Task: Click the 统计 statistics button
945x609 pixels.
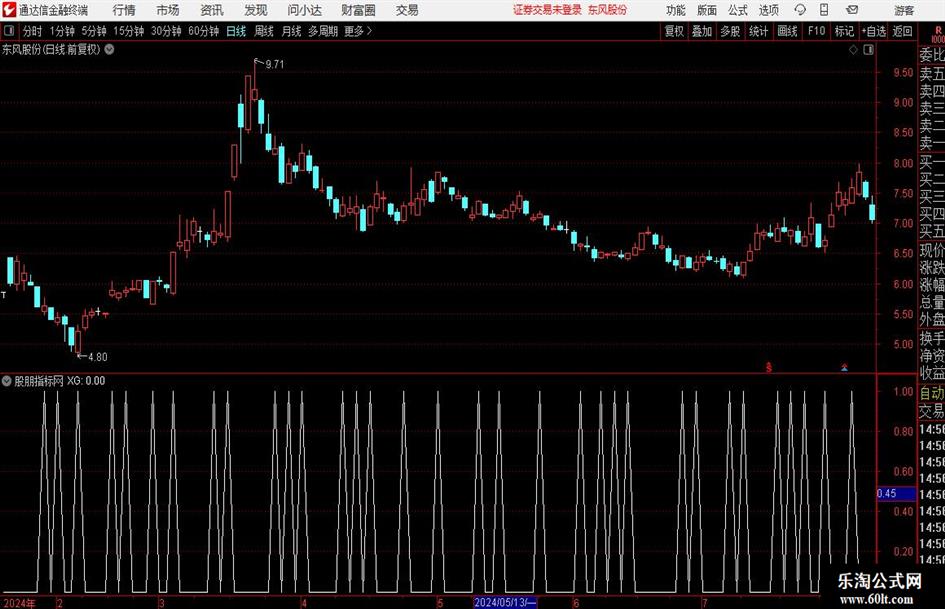Action: tap(759, 31)
